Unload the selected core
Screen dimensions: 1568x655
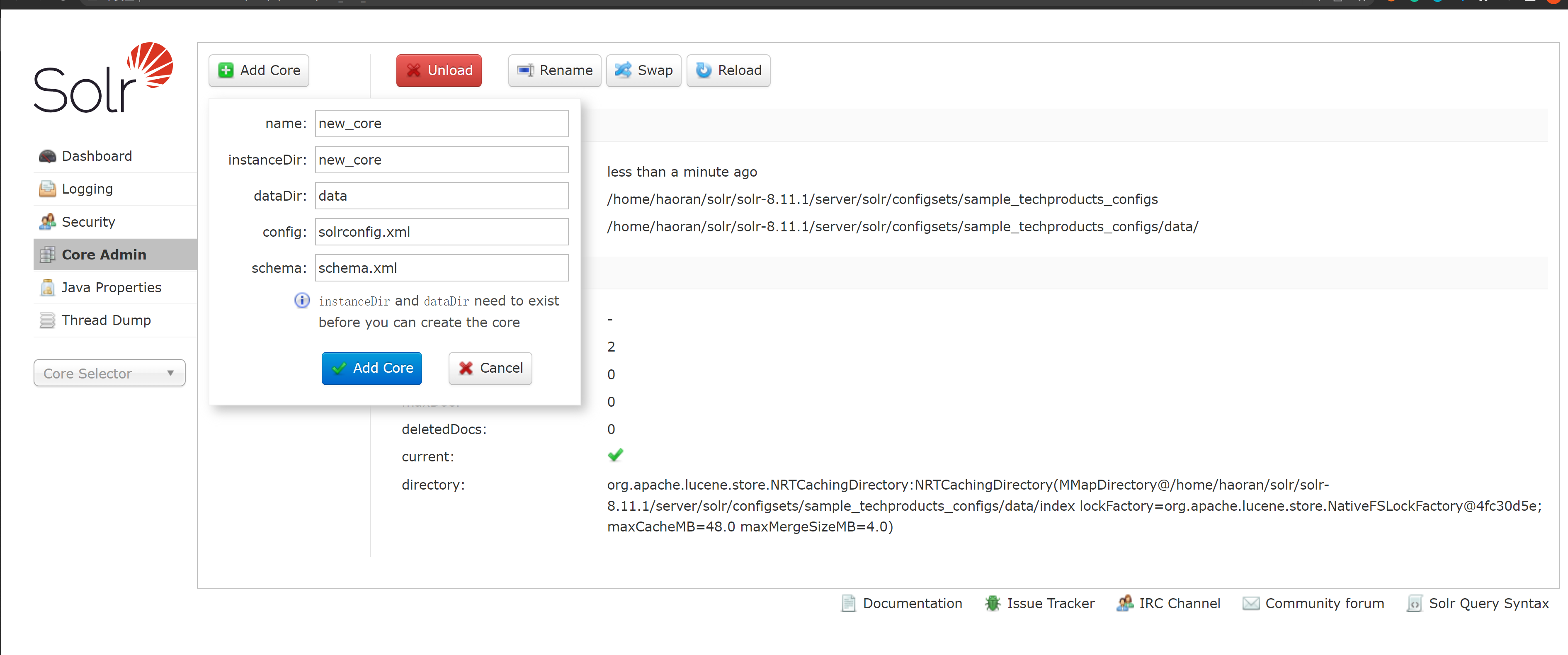pyautogui.click(x=438, y=70)
